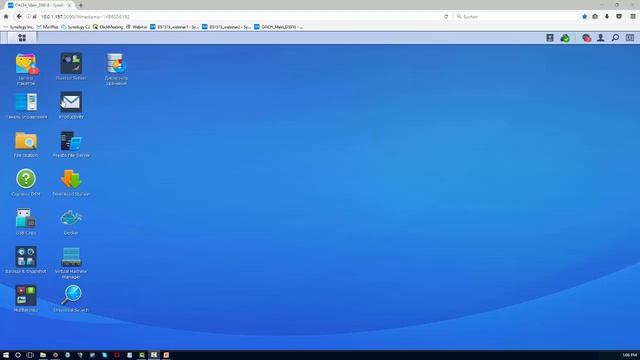
Task: Bookmark this page with the star icon
Action: (x=584, y=16)
